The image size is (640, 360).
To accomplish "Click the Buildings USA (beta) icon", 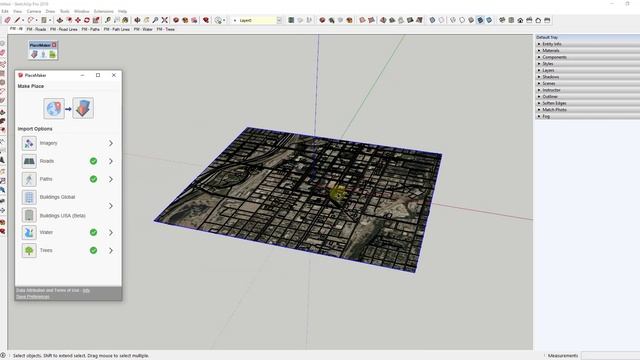I will 29,215.
